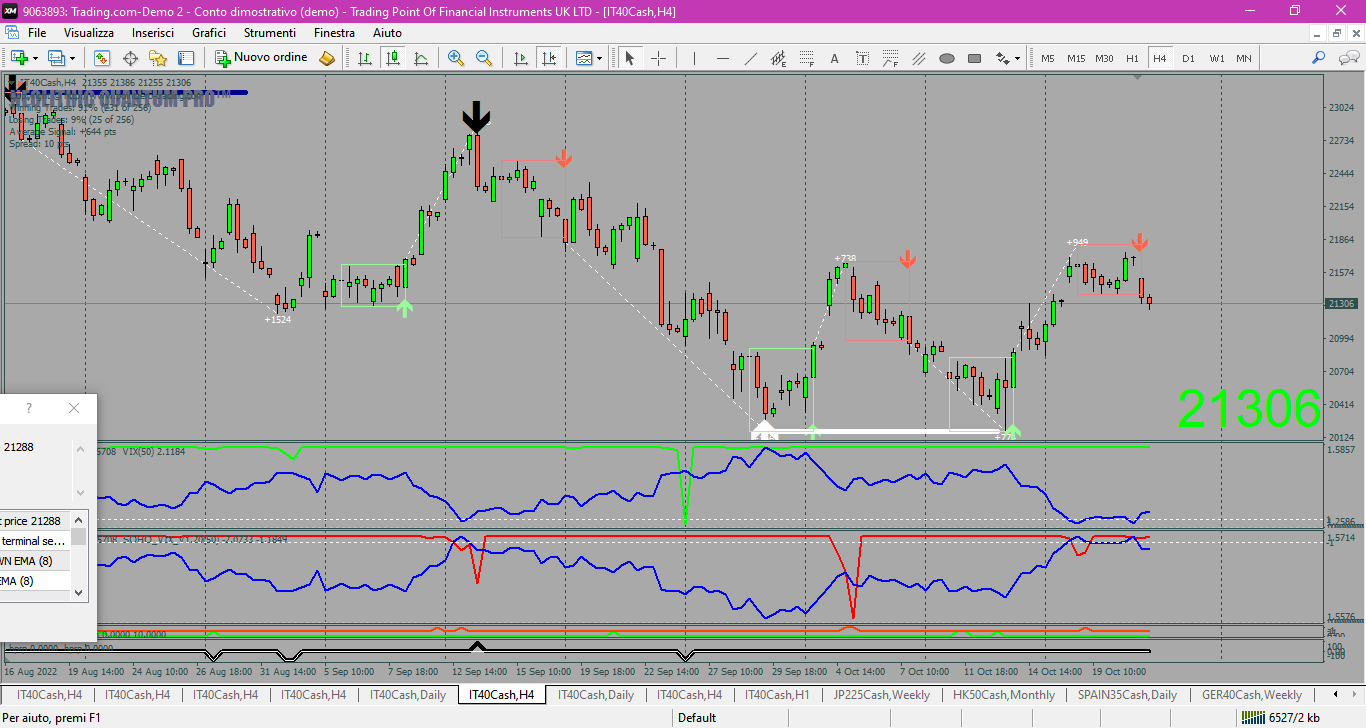The width and height of the screenshot is (1366, 728).
Task: Open the Aiuto menu
Action: pos(387,33)
